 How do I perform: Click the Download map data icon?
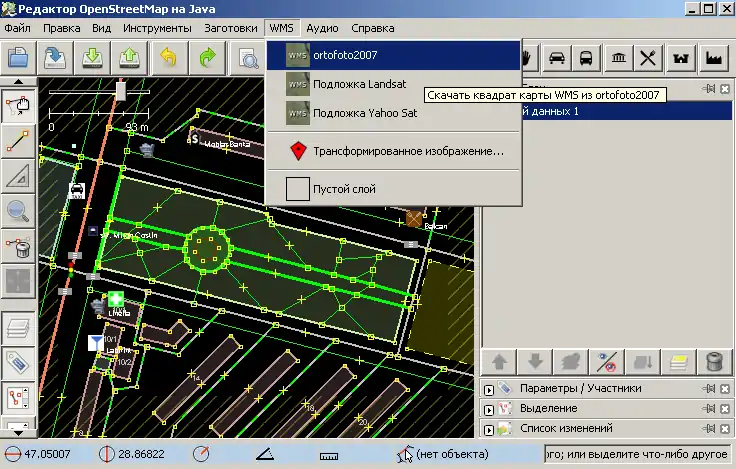coord(92,57)
